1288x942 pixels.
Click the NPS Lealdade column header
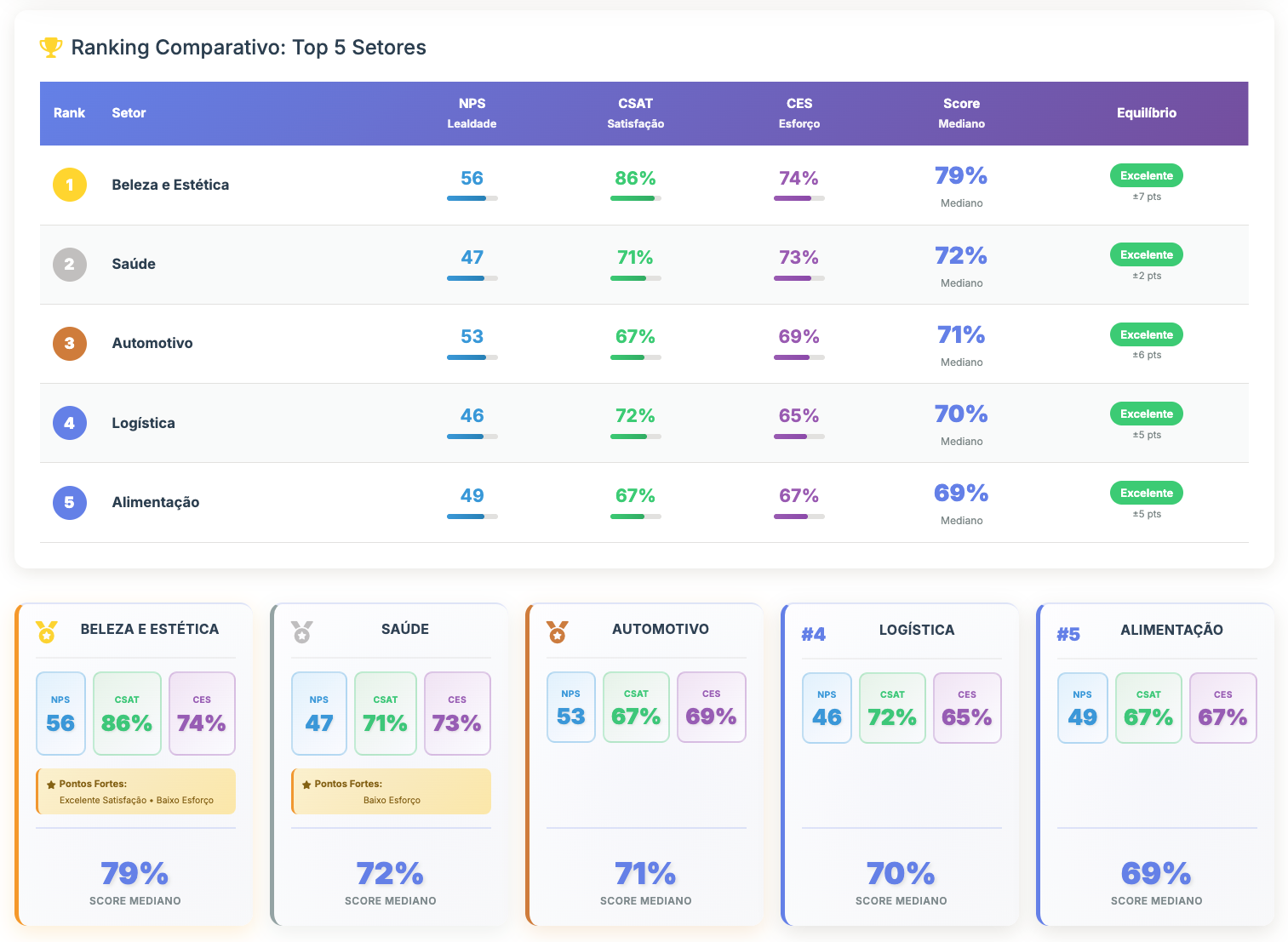pos(472,113)
